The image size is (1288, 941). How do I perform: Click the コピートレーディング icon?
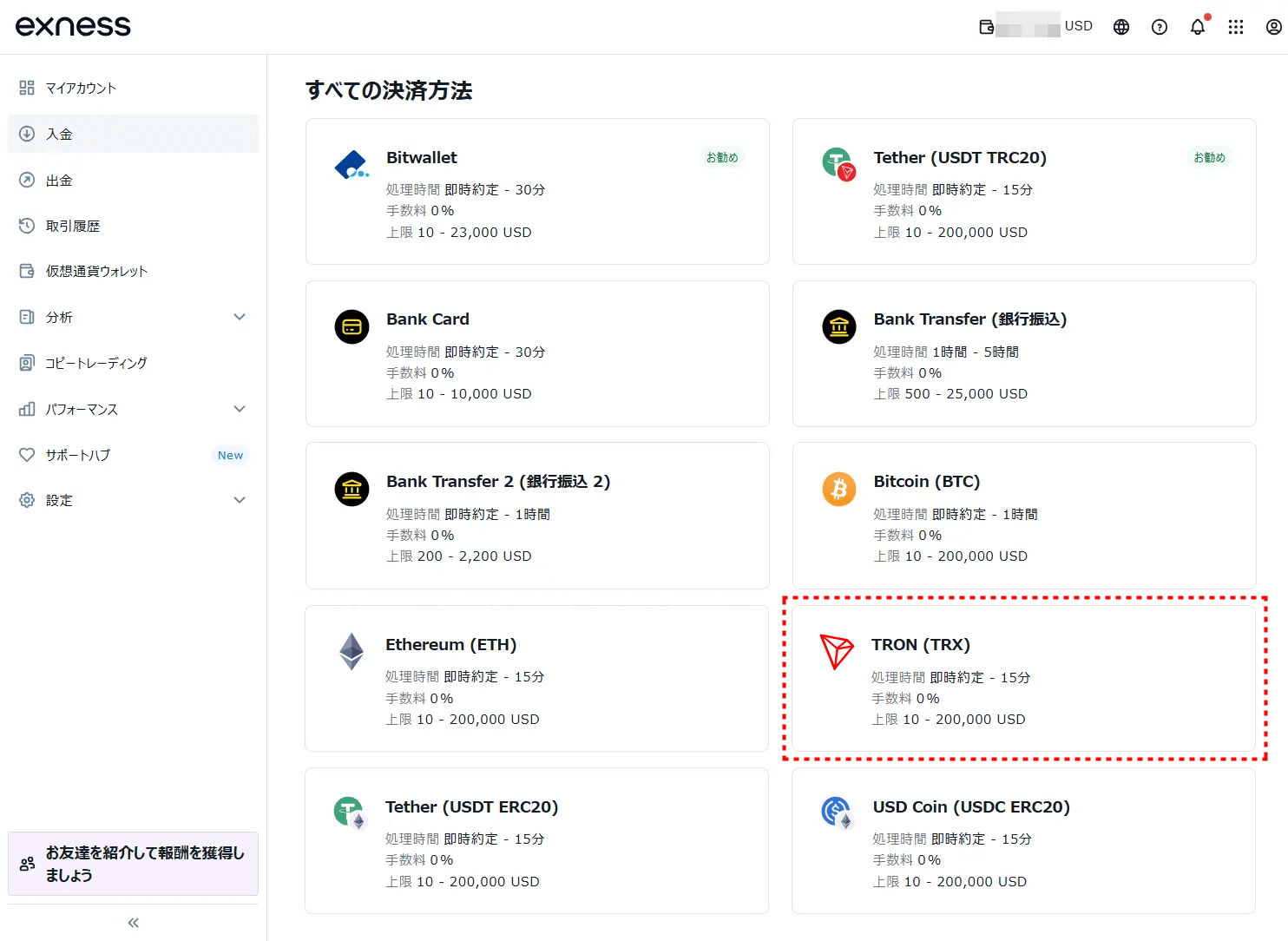point(27,363)
